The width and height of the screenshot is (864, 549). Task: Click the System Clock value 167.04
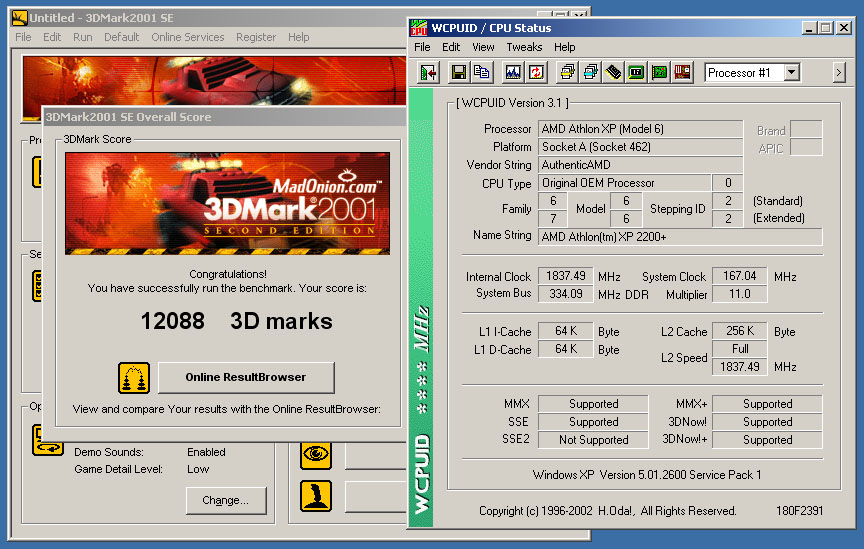pos(739,276)
